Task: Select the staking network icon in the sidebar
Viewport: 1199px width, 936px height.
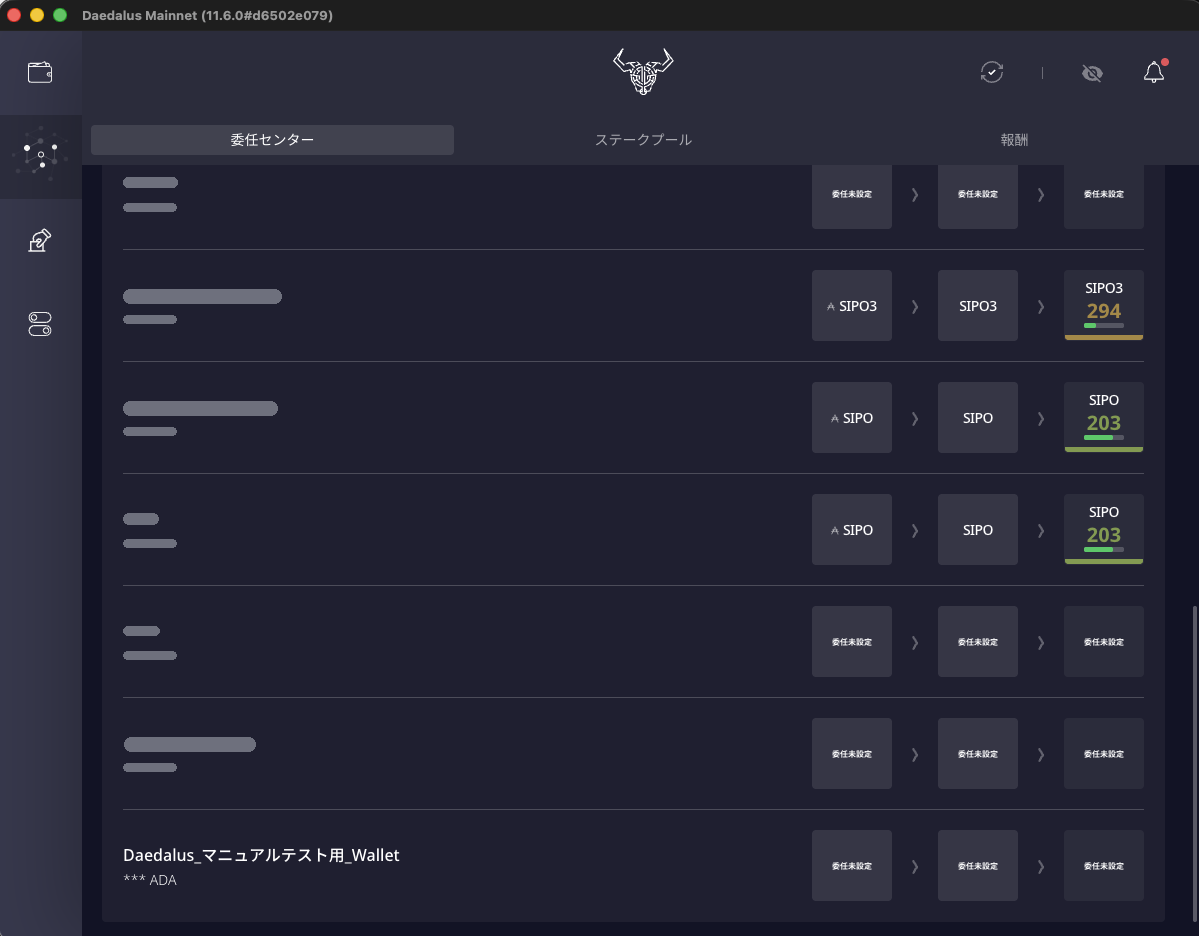Action: tap(41, 156)
